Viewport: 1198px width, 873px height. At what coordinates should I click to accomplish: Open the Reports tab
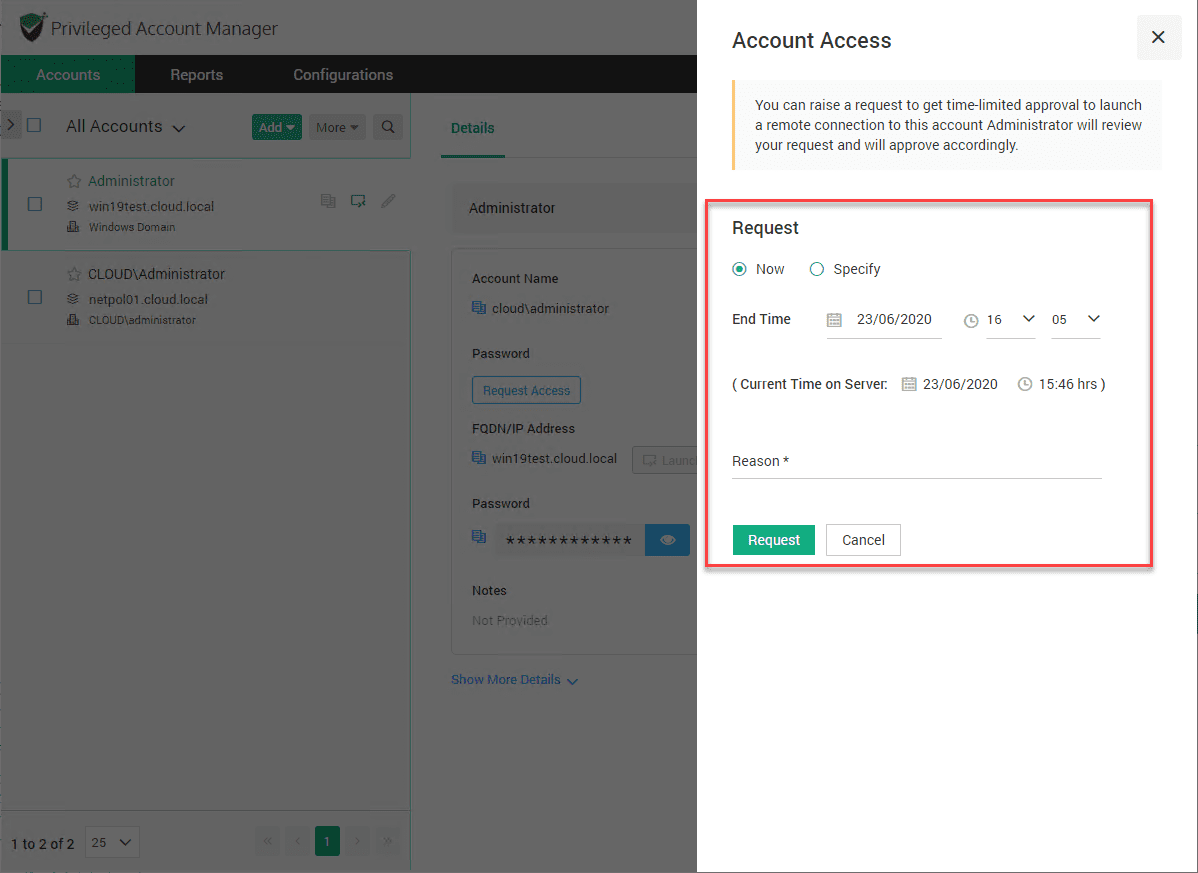(196, 75)
